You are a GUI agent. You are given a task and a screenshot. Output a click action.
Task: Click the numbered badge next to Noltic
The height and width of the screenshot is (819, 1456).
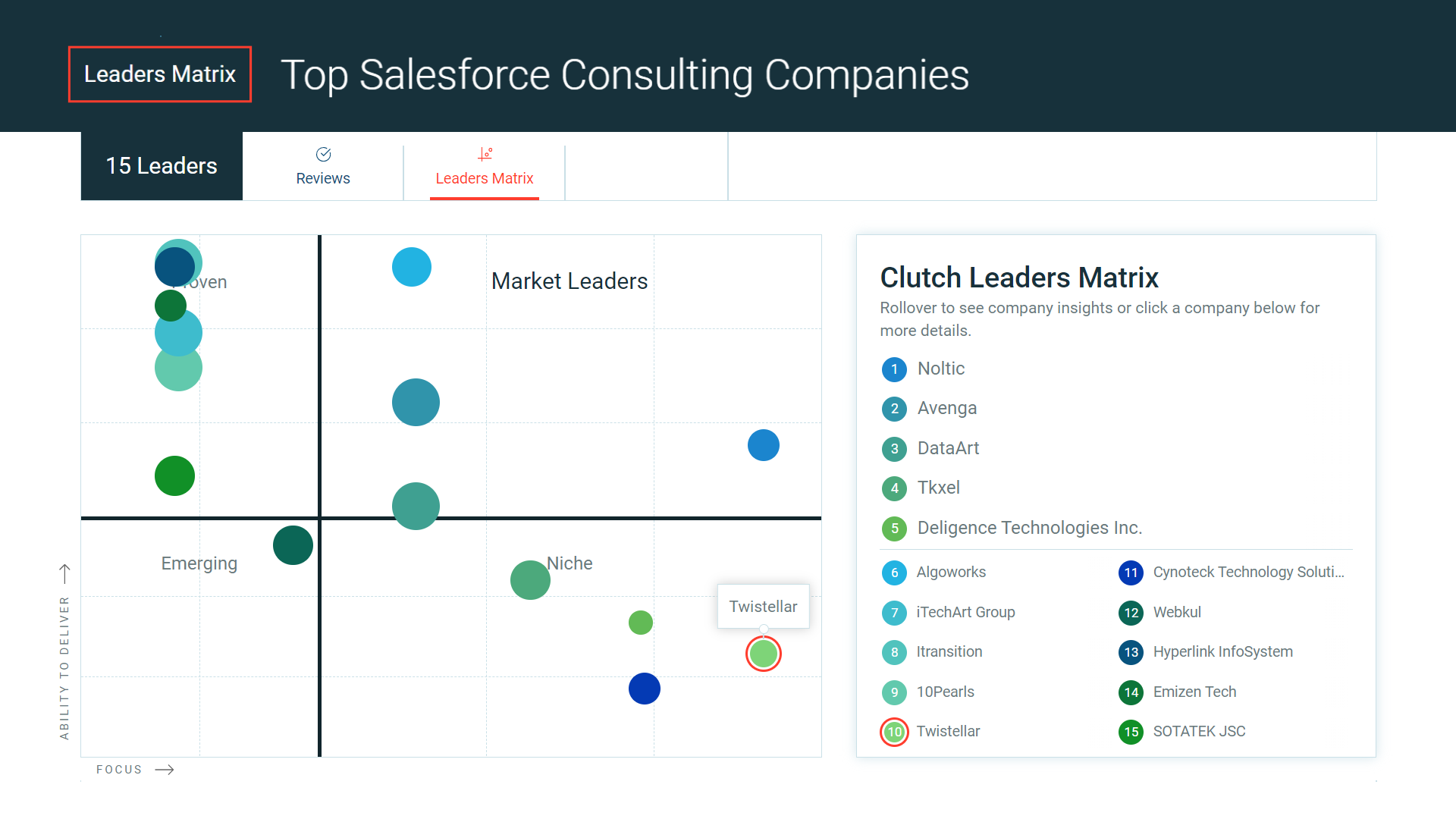coord(894,369)
